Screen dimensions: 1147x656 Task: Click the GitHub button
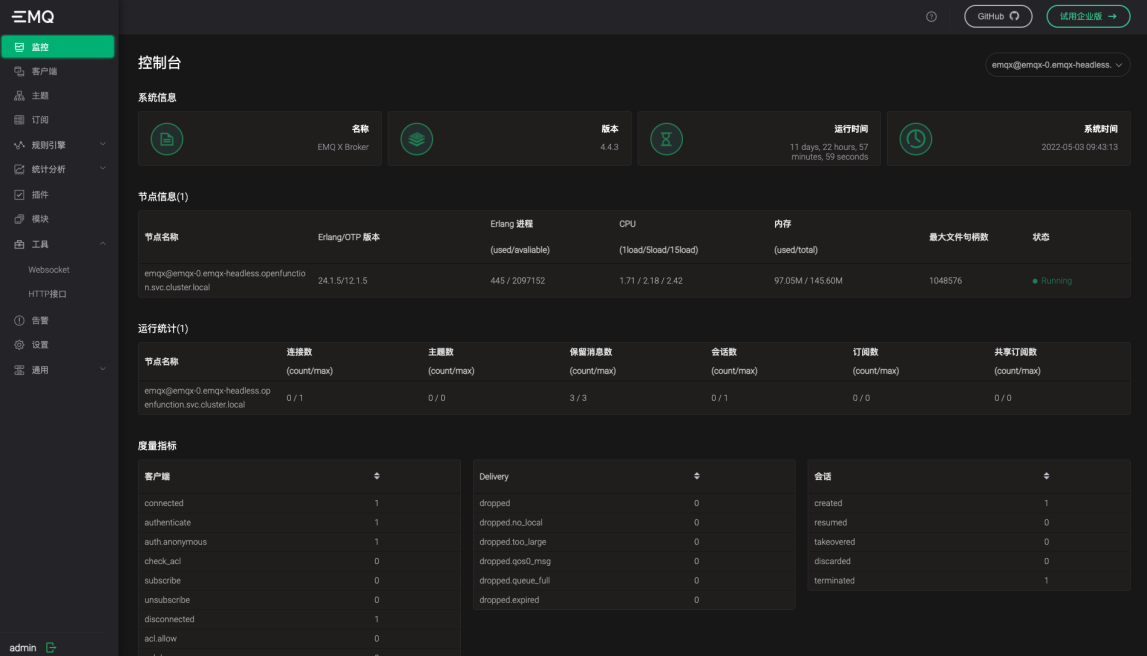(997, 16)
